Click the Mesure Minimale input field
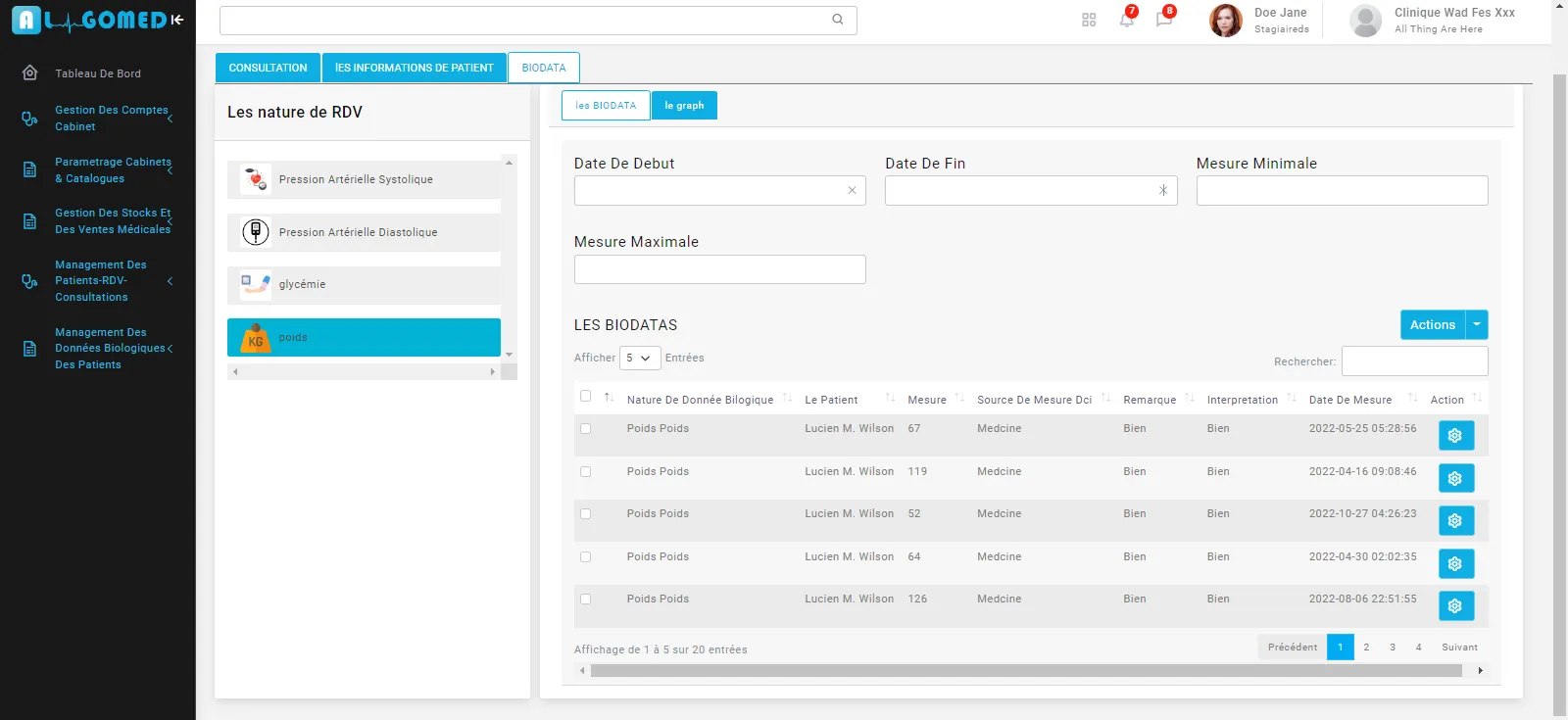Screen dimensions: 1568x720 (1342, 190)
